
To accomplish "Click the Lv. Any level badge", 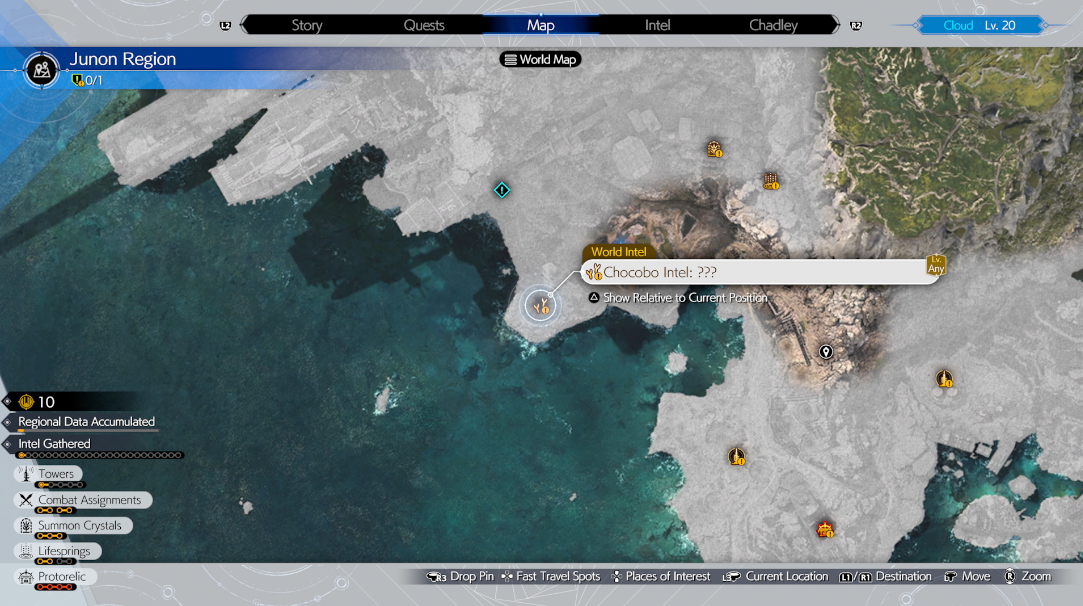I will [x=936, y=265].
